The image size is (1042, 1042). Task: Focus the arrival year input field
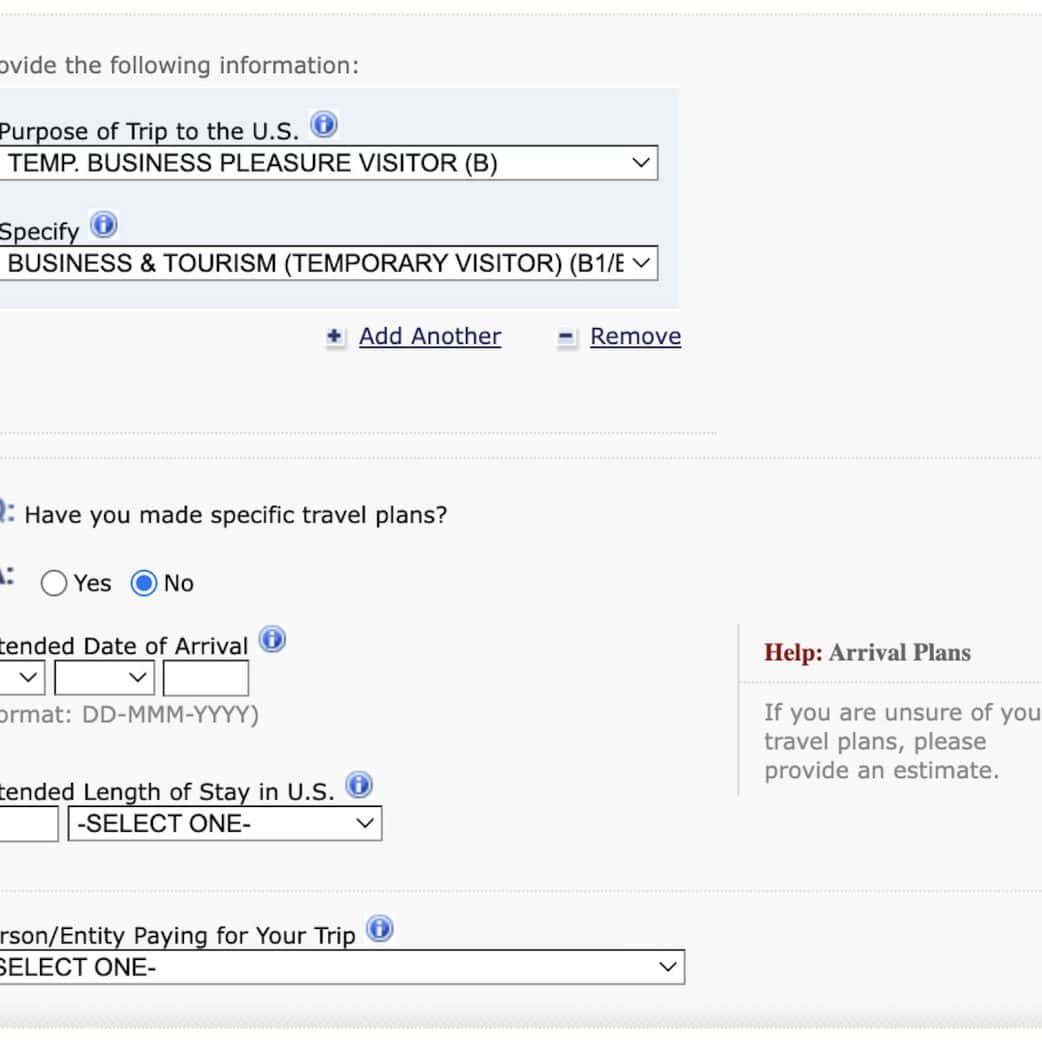click(206, 679)
